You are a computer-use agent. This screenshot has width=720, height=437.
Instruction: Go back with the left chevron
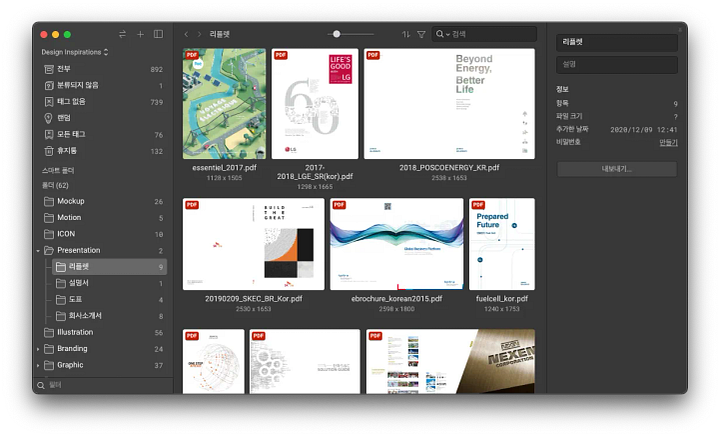(186, 34)
